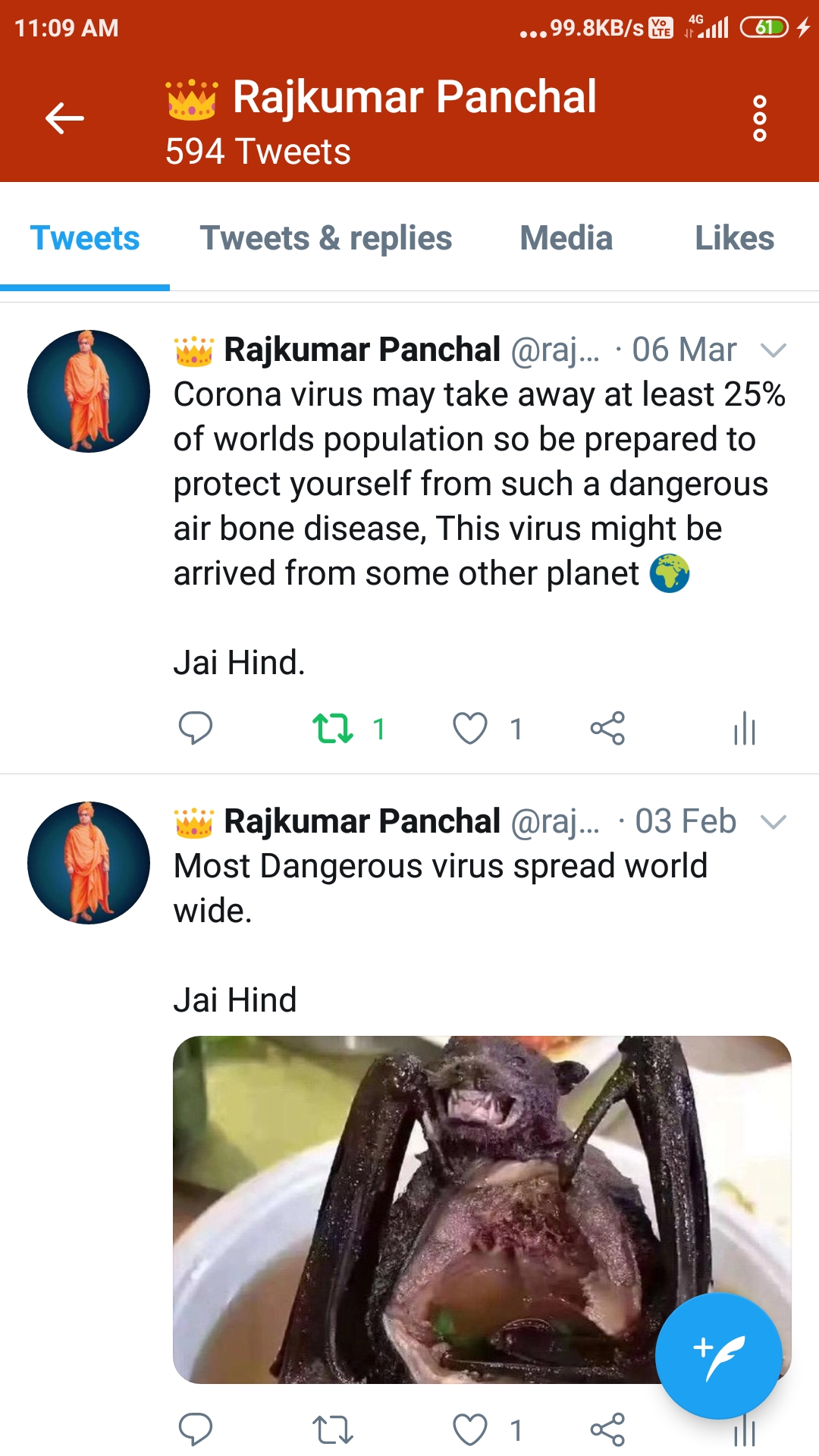Share the 03 Feb bat photo tweet
Viewport: 819px width, 1456px height.
point(607,1430)
